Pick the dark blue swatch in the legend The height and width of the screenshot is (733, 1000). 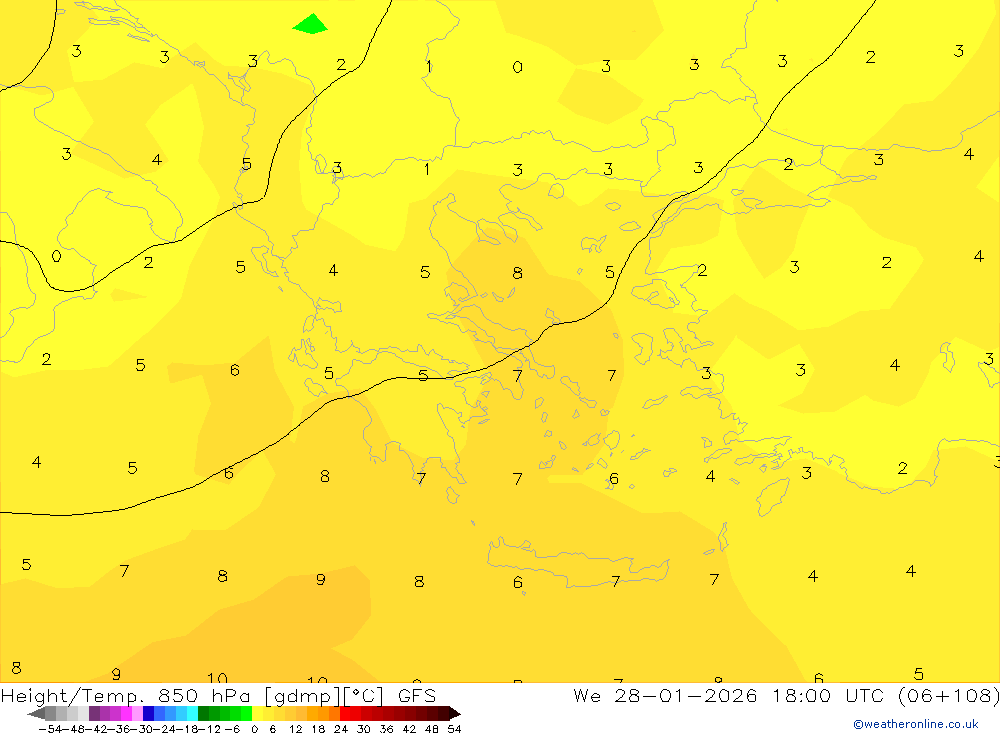tap(149, 714)
